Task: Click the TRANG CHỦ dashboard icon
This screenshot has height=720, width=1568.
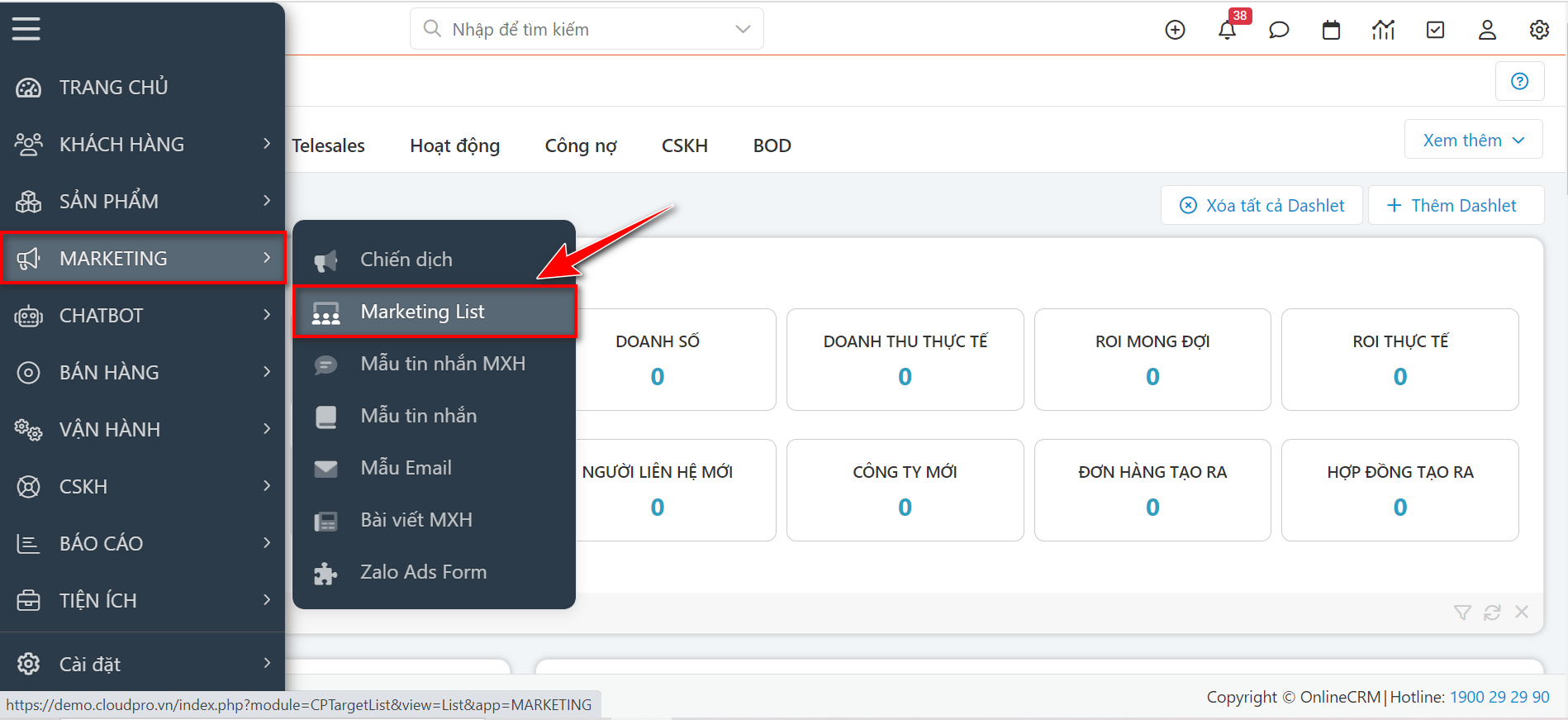Action: [28, 88]
